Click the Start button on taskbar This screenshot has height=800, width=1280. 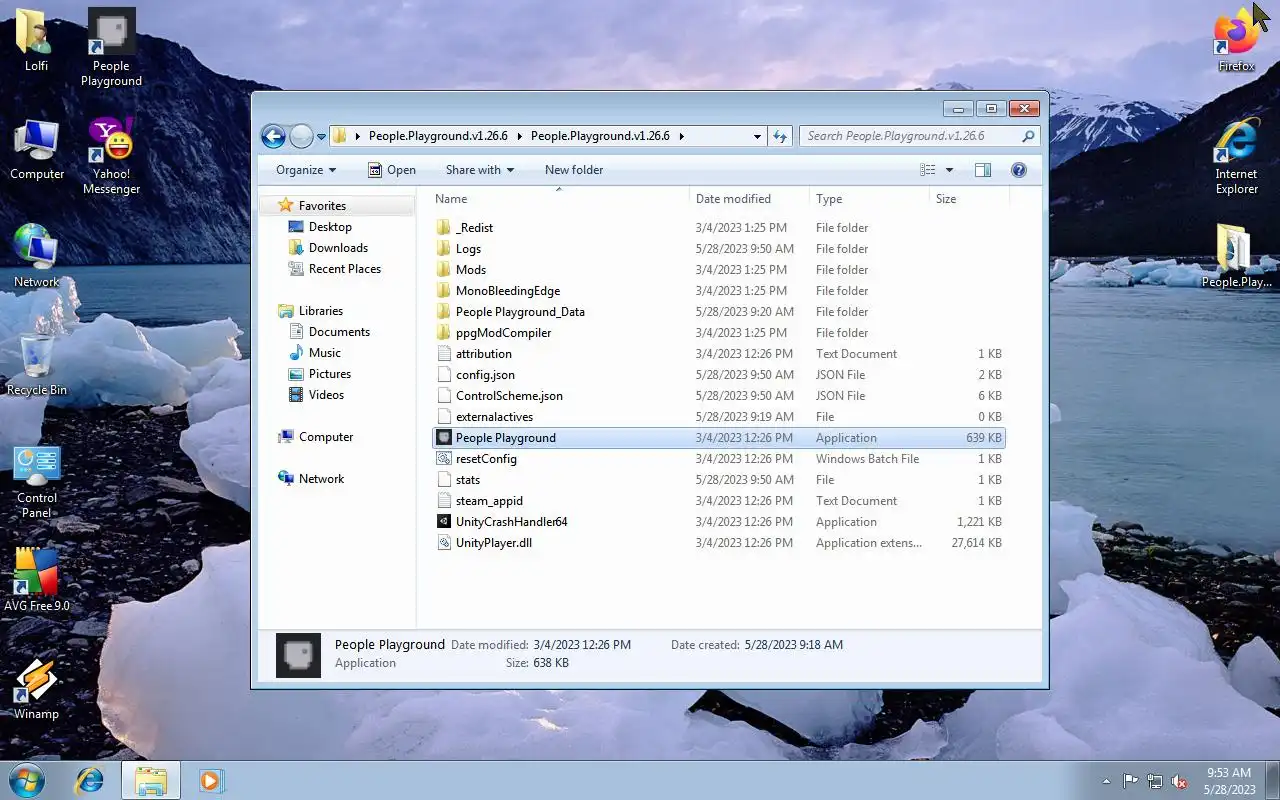click(x=26, y=780)
